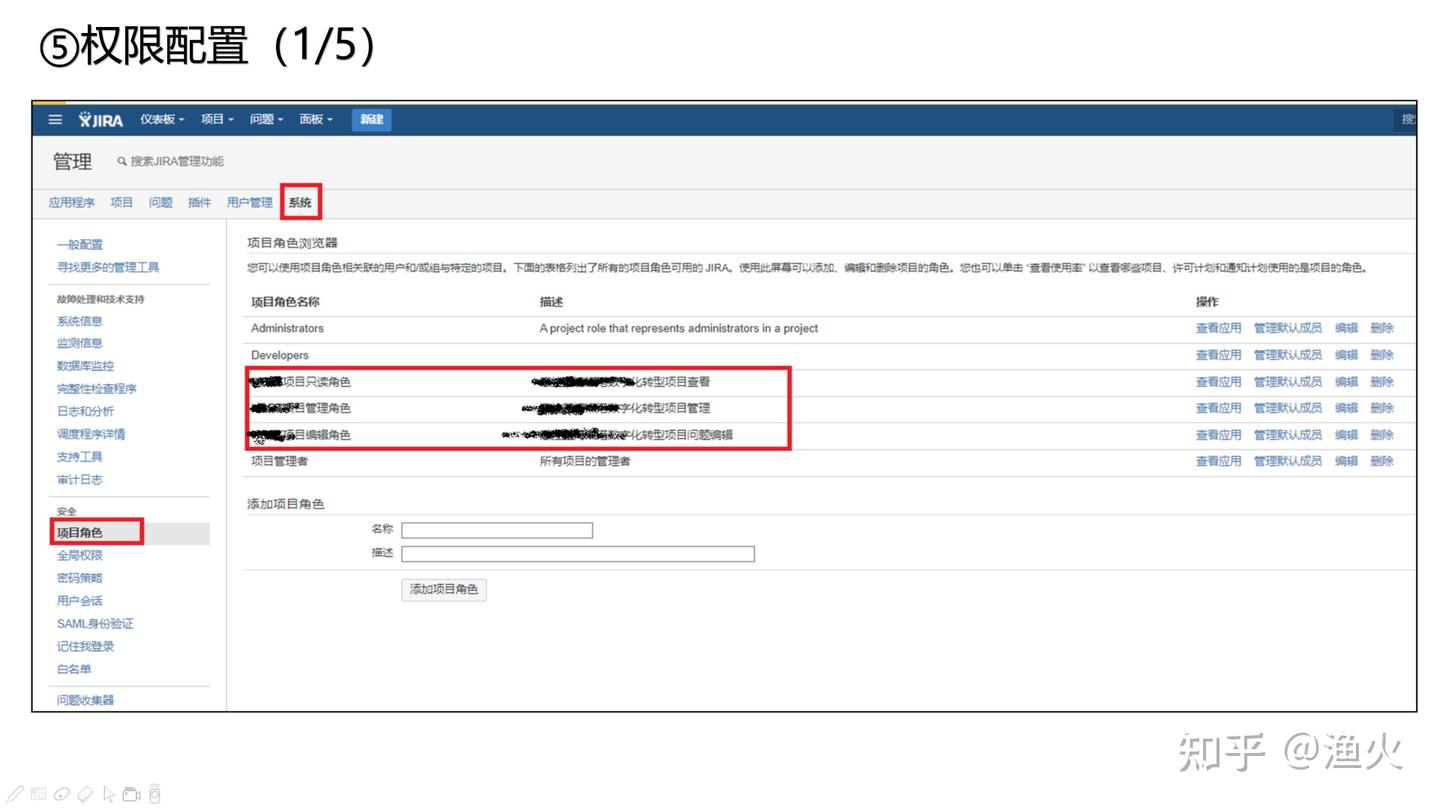Switch to the 用户管理 tab
The width and height of the screenshot is (1440, 810).
point(249,203)
